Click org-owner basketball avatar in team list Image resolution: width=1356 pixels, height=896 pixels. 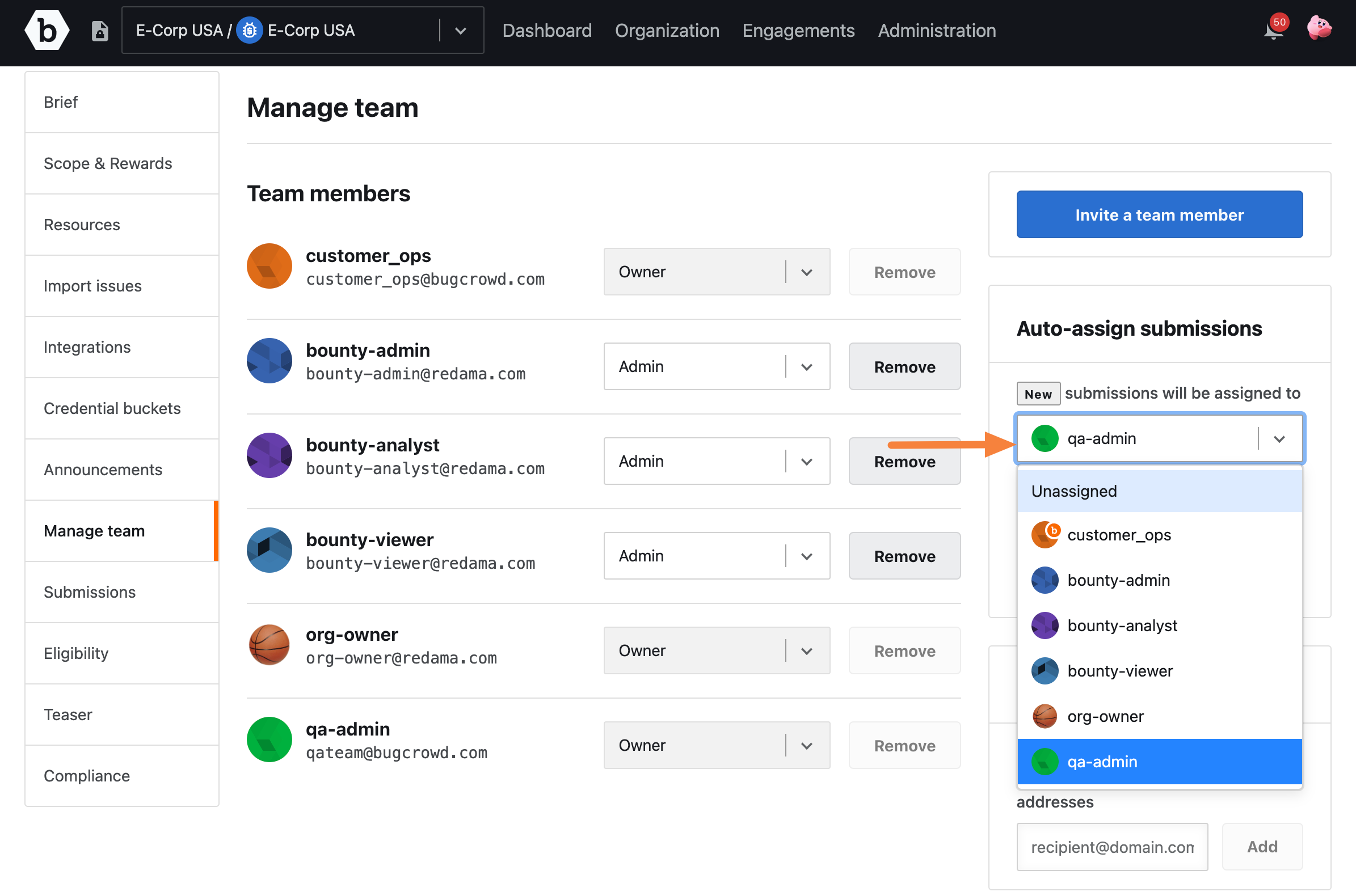click(x=269, y=645)
